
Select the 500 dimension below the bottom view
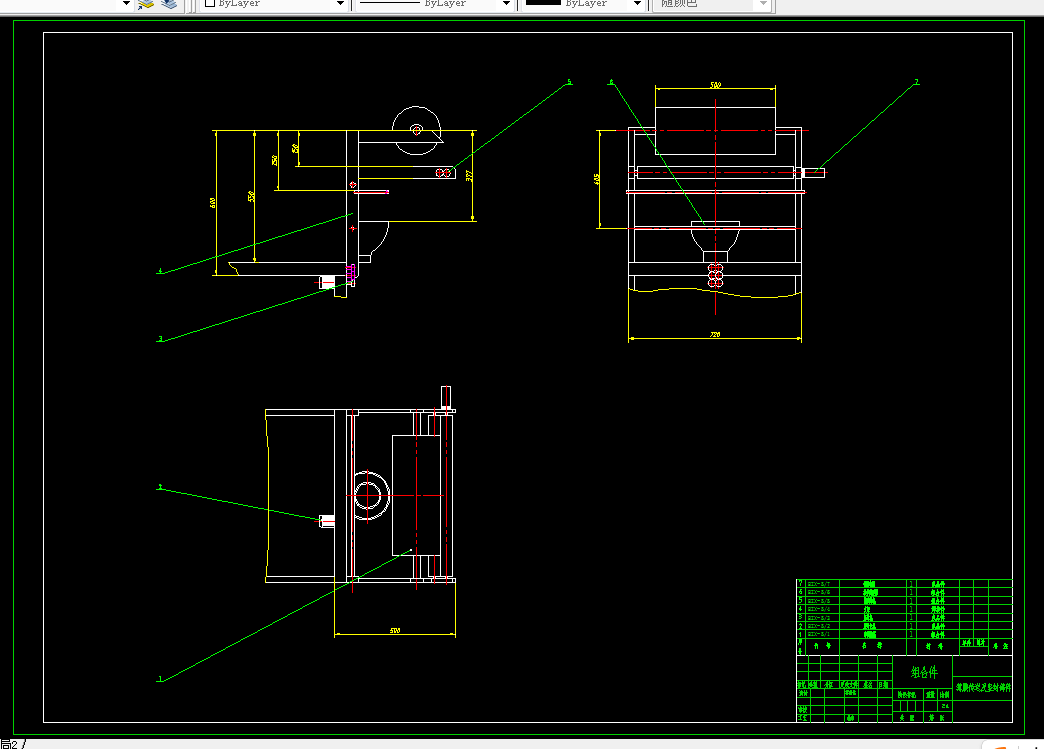pos(395,630)
